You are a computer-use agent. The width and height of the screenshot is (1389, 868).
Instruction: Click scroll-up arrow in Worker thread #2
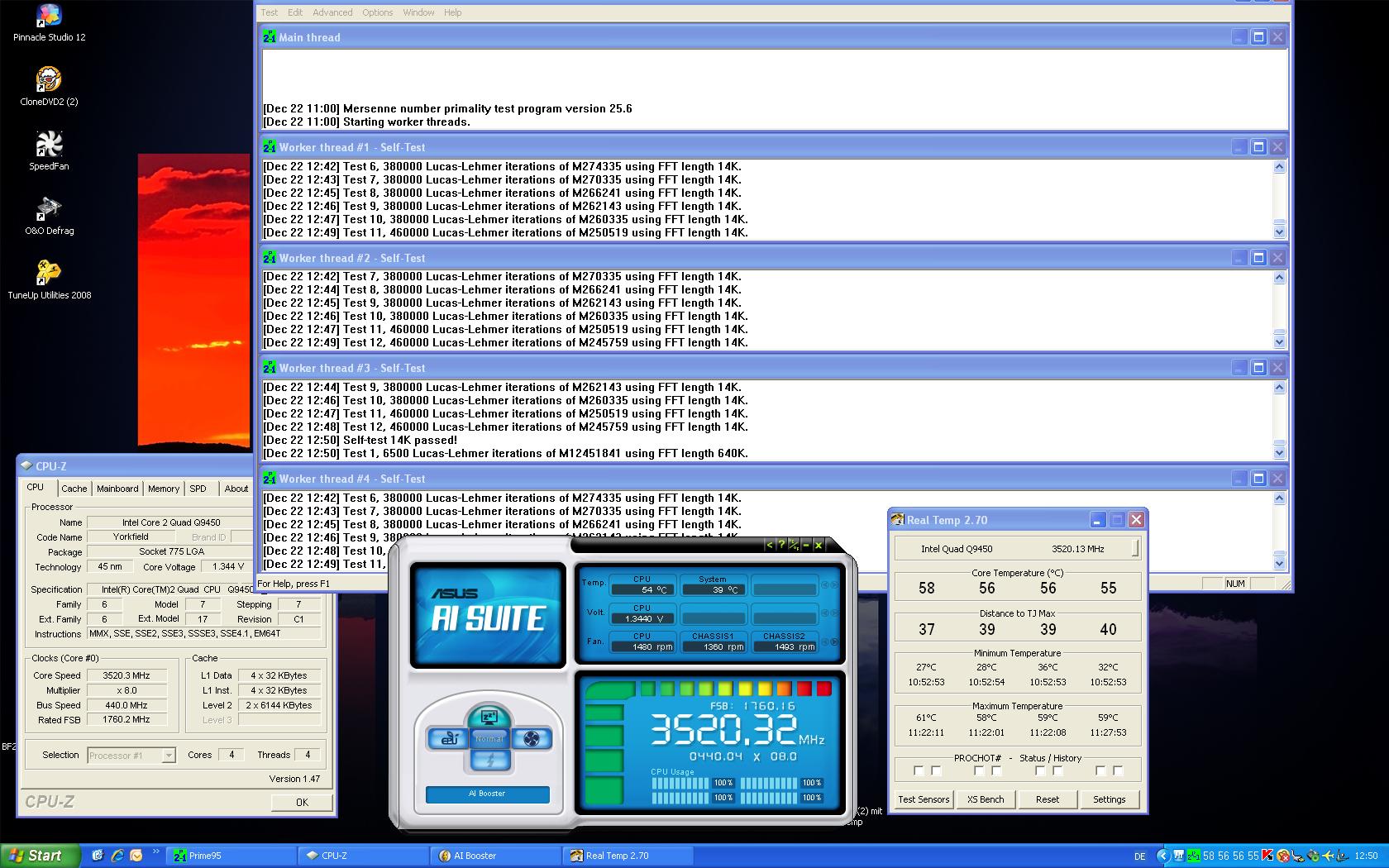(1280, 277)
